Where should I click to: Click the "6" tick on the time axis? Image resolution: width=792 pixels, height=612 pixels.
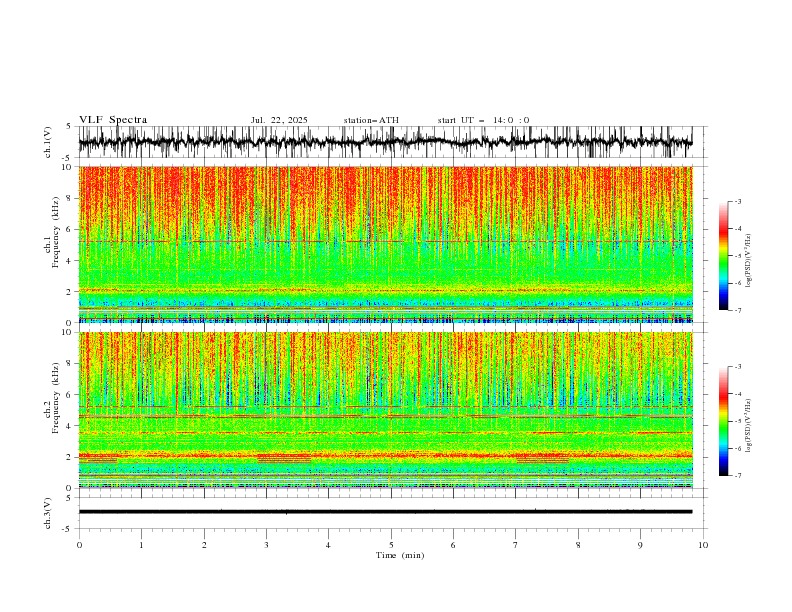[453, 545]
